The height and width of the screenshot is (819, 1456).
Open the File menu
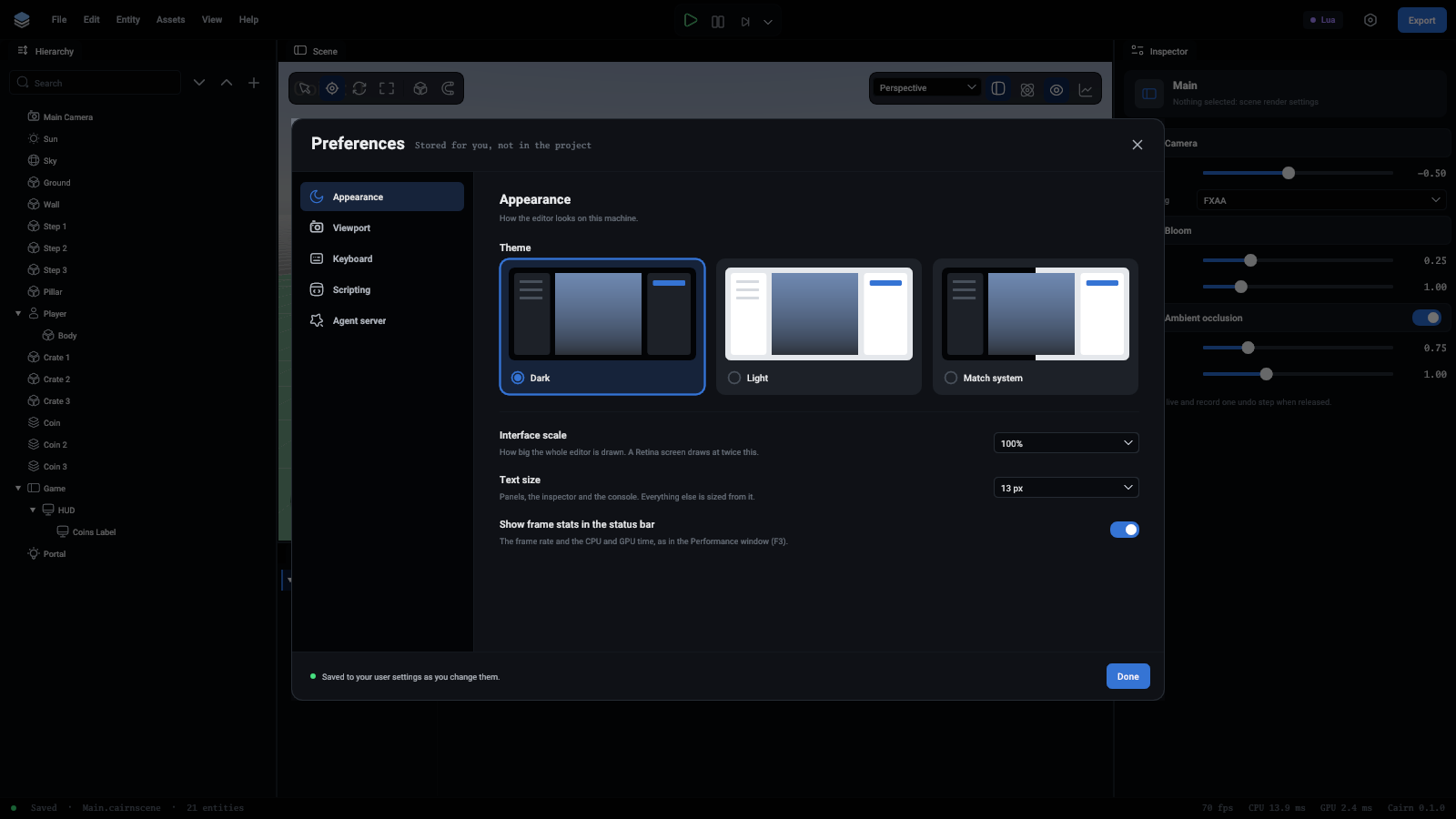tap(59, 19)
